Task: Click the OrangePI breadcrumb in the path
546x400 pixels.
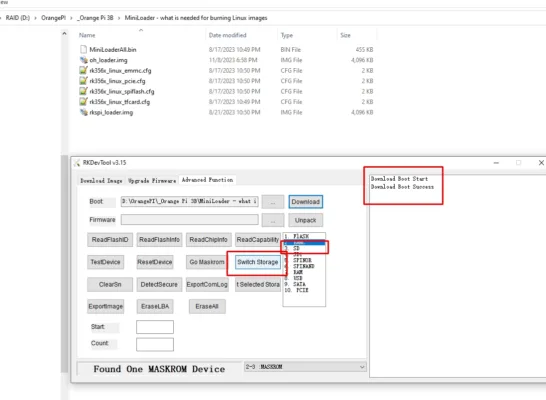Action: pos(53,18)
